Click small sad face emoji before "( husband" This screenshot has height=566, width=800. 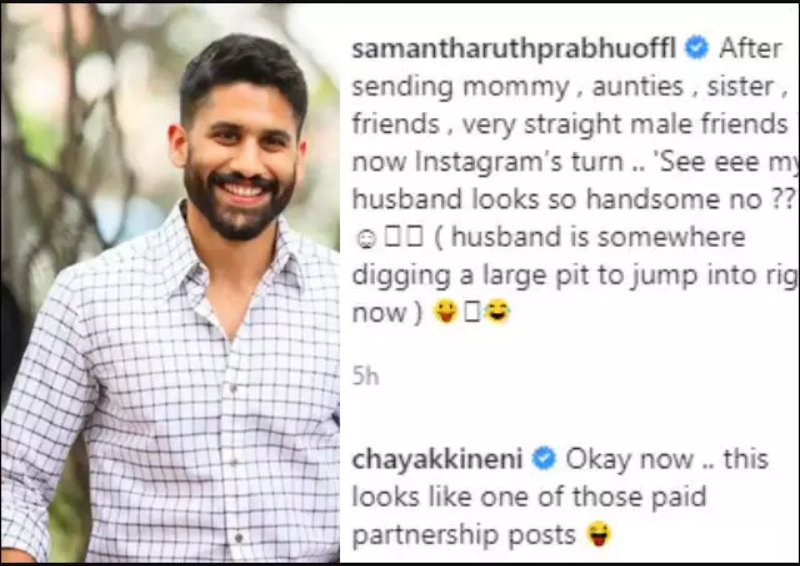coord(366,239)
